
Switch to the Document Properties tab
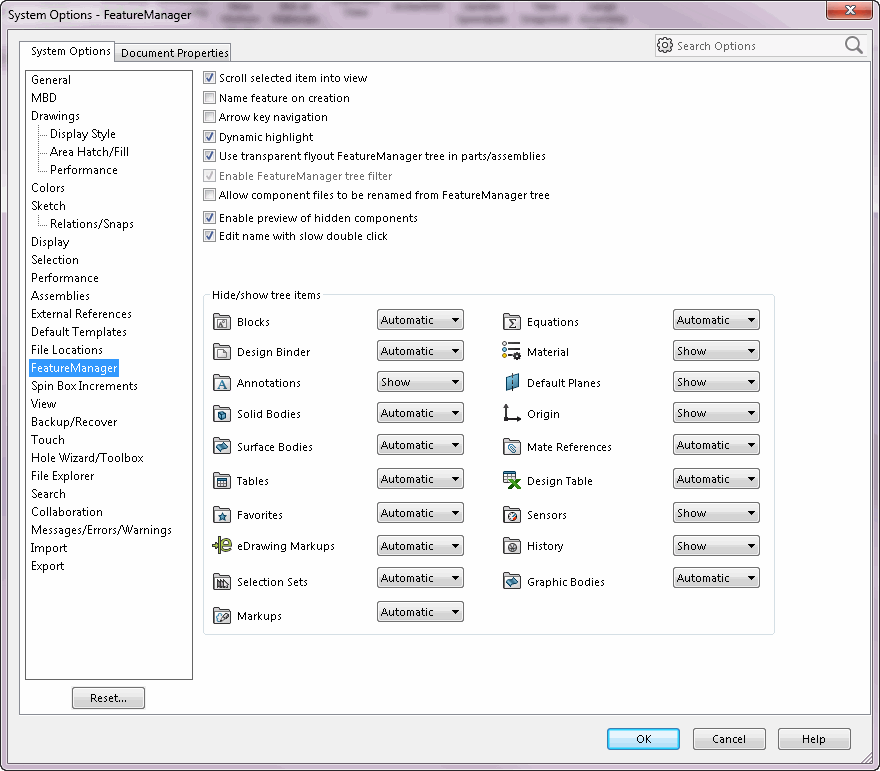coord(175,53)
